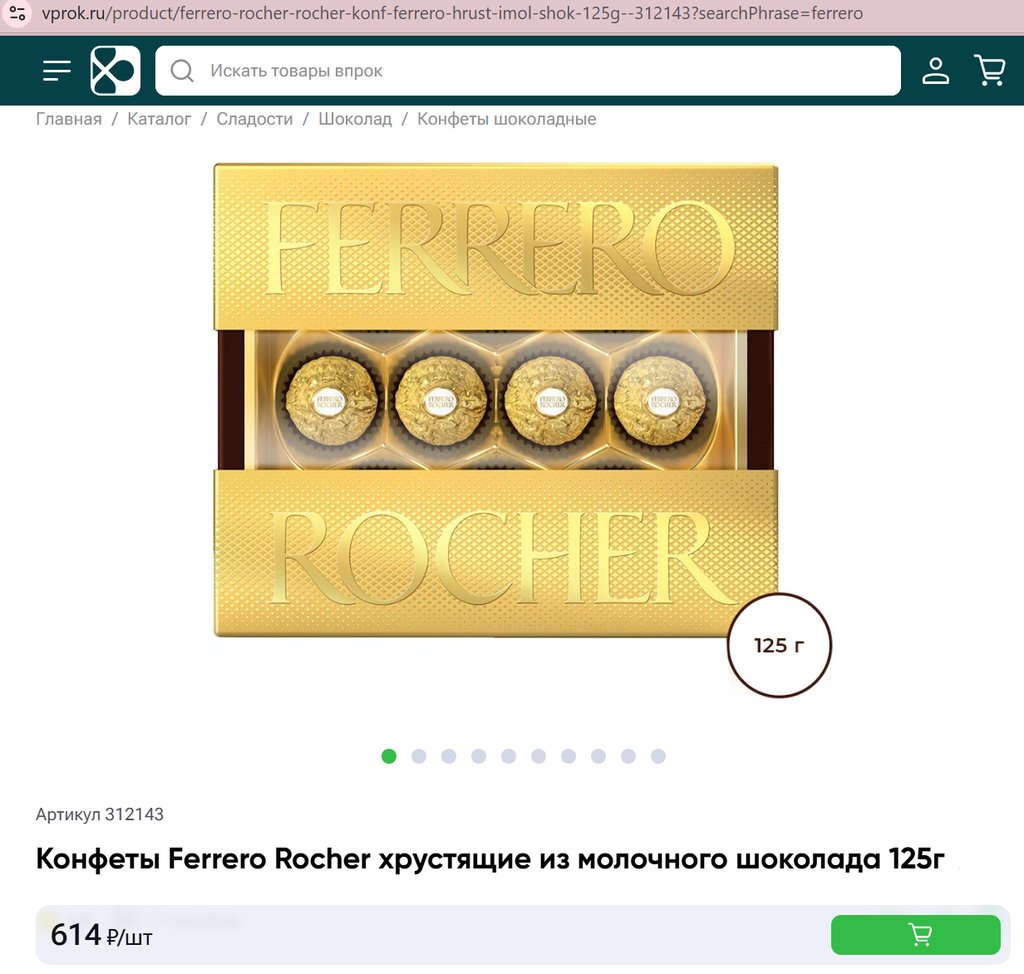The image size is (1024, 974).
Task: Click the Vprok clover logo
Action: [115, 71]
